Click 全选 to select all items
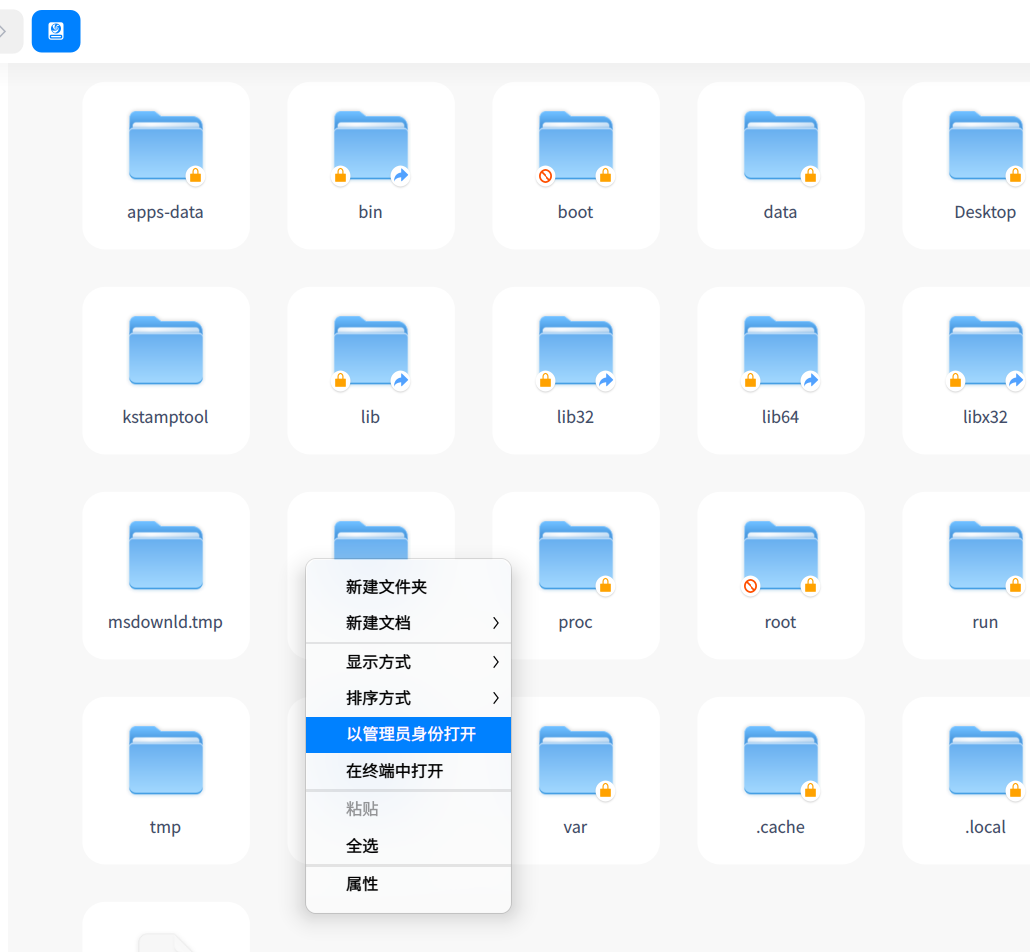The width and height of the screenshot is (1030, 952). coord(408,847)
